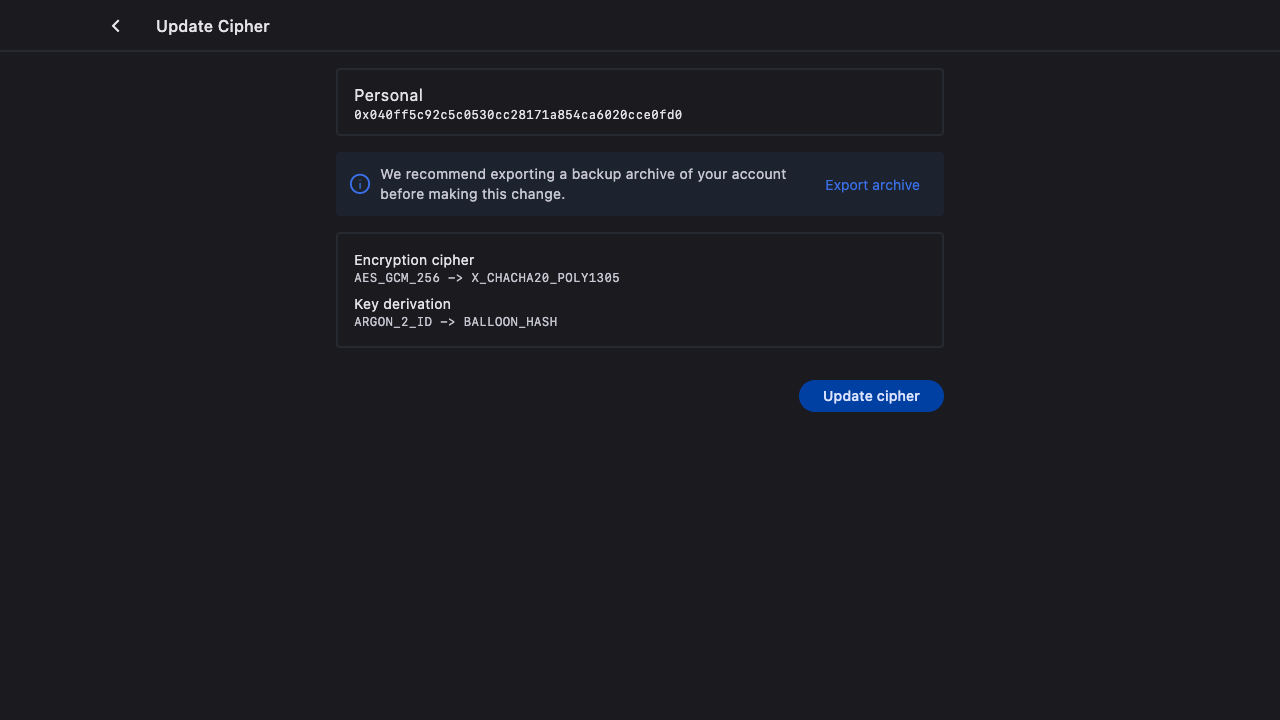Open the Export archive link
1280x720 pixels.
click(872, 185)
